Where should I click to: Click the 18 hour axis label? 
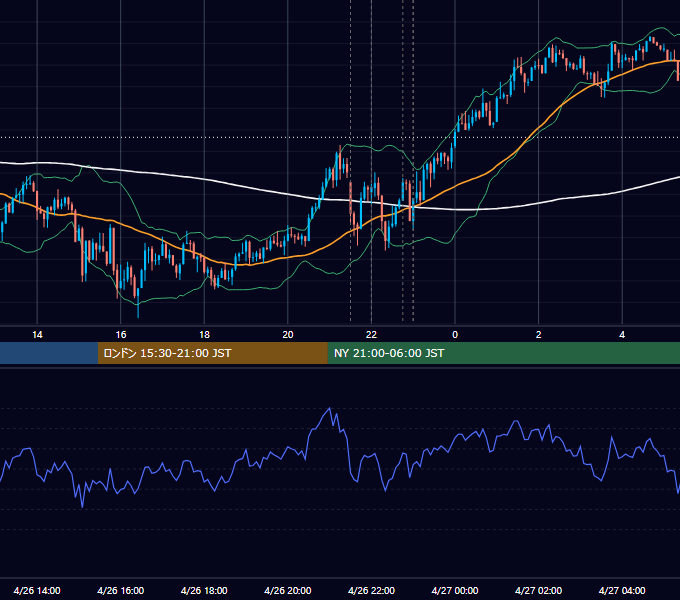(x=204, y=335)
